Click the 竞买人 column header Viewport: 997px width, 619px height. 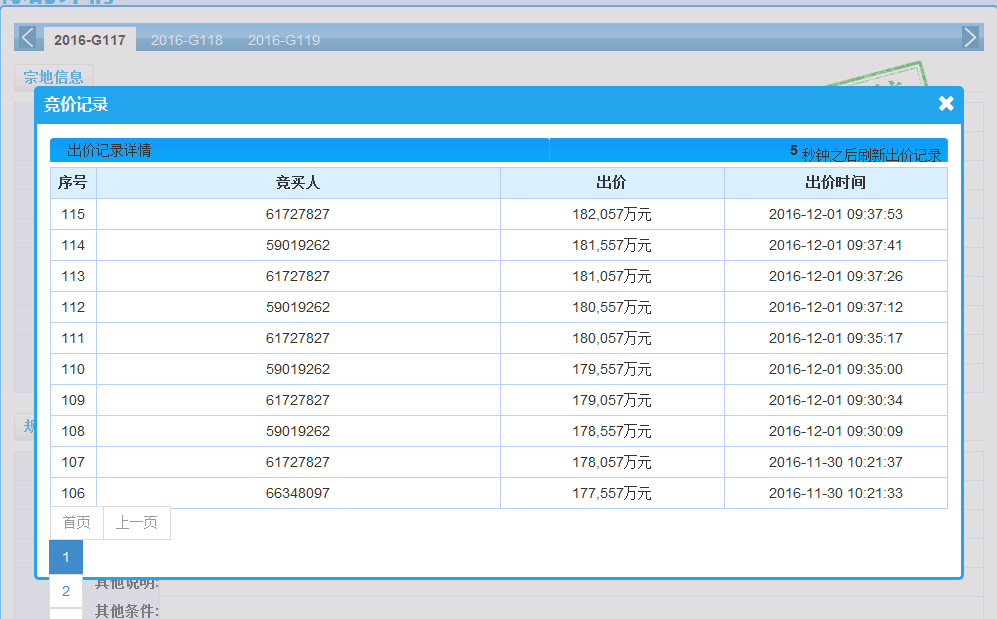click(298, 183)
